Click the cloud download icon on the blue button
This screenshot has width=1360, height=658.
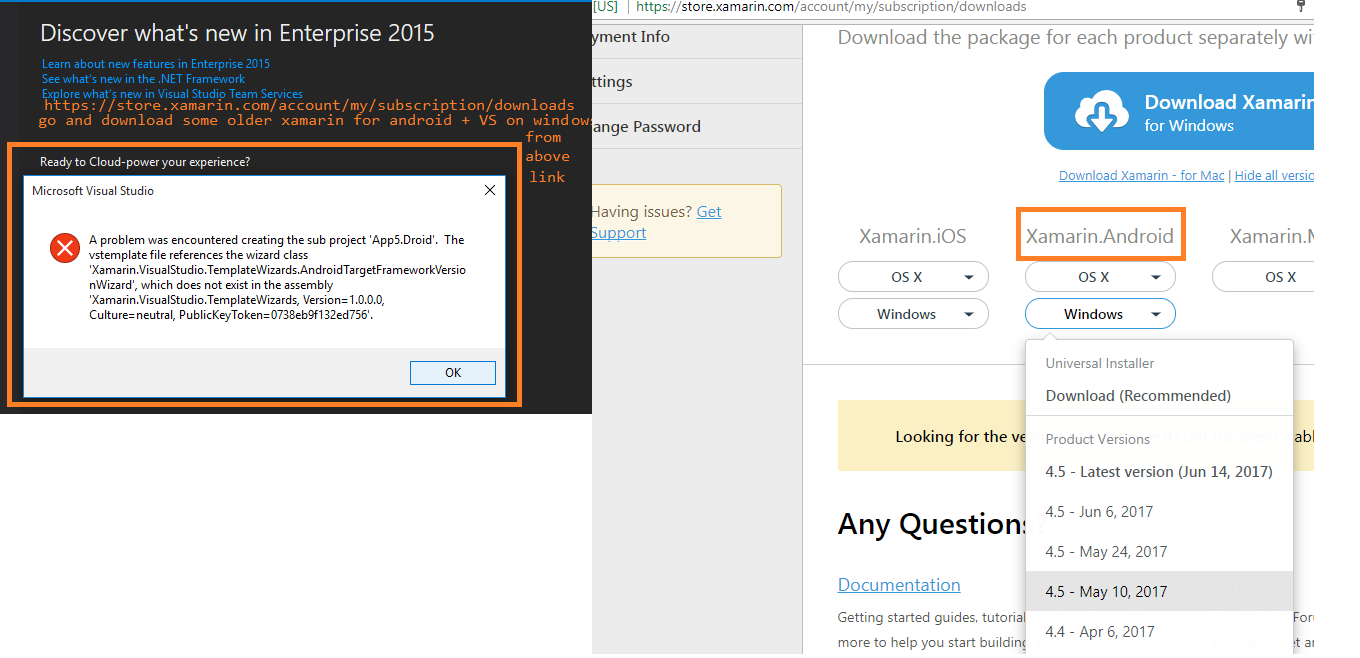point(1102,112)
